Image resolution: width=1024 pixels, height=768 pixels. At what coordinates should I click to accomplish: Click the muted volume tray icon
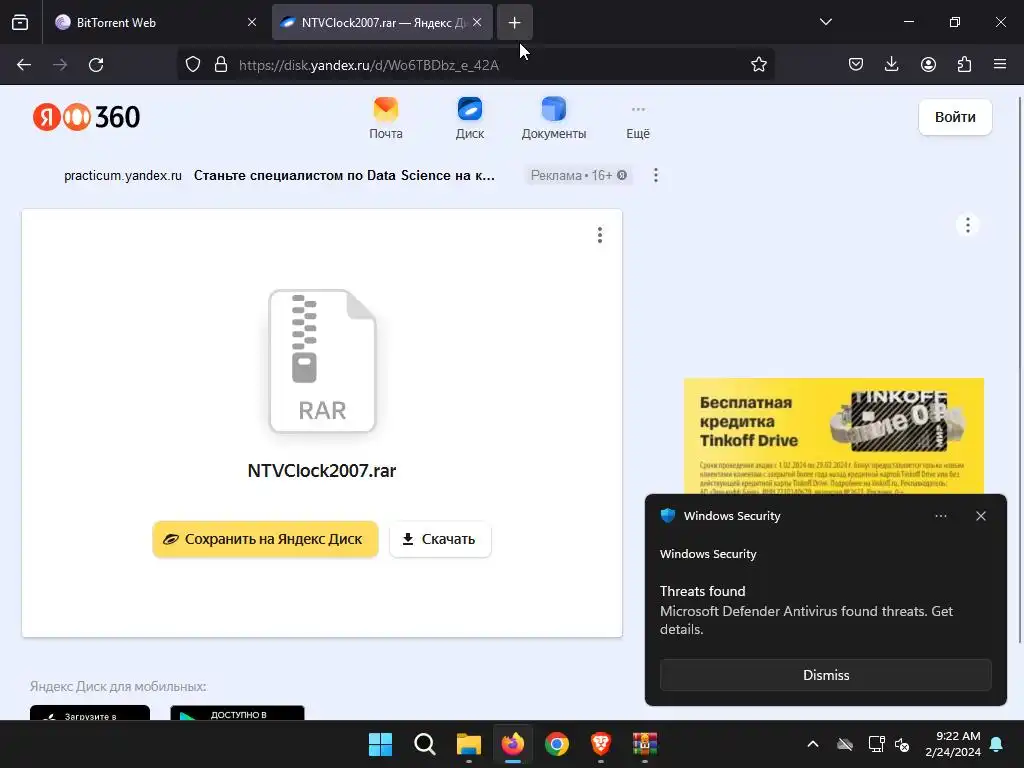(x=903, y=744)
